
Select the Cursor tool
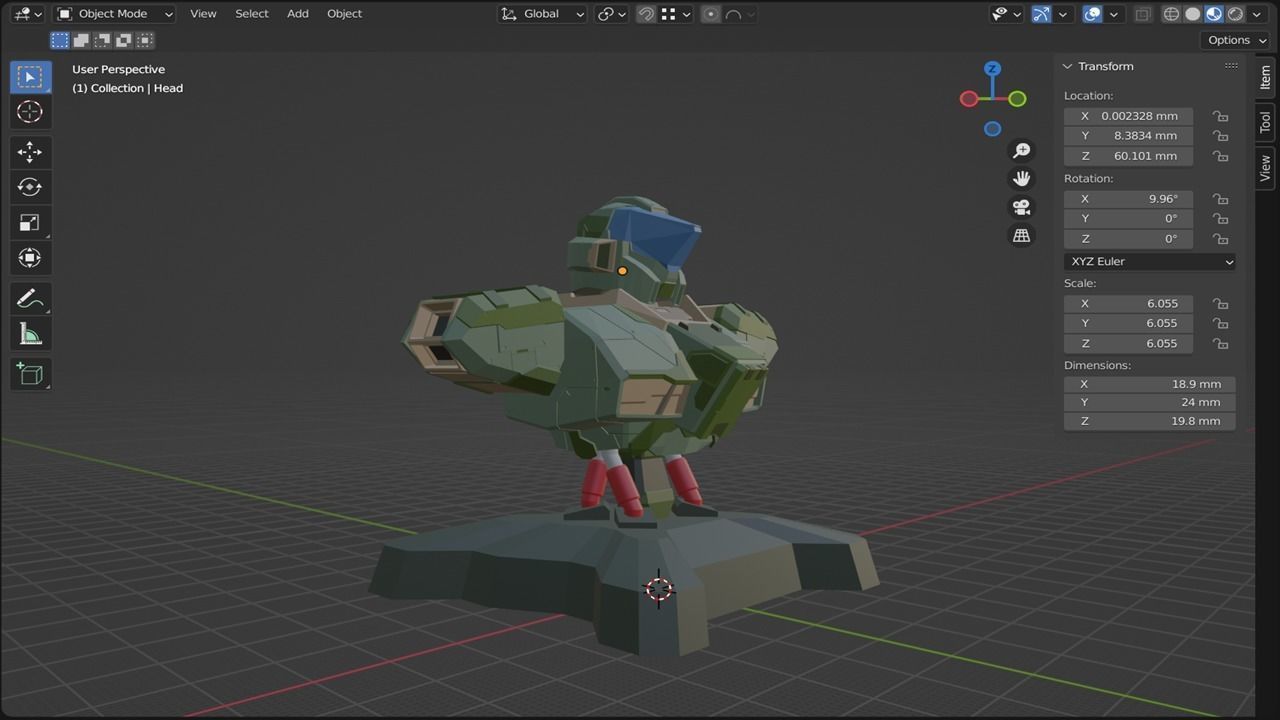[x=30, y=113]
